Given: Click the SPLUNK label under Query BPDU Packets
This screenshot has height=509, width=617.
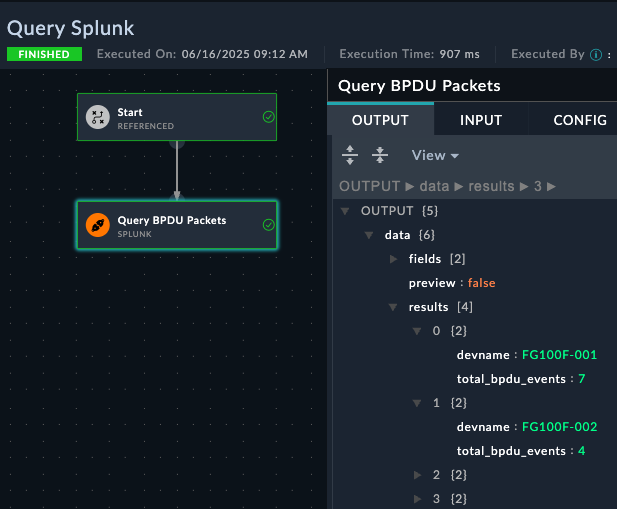Looking at the screenshot, I should coord(134,234).
